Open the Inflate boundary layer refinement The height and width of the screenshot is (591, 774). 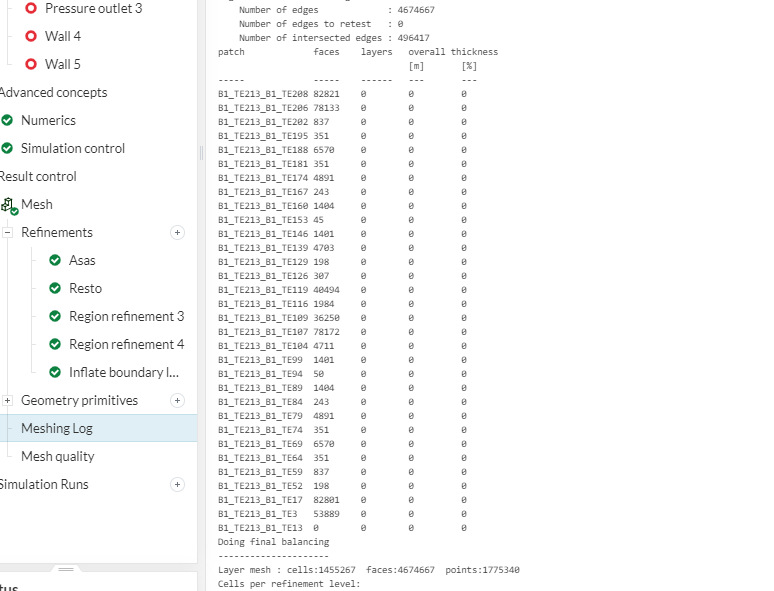(x=123, y=372)
